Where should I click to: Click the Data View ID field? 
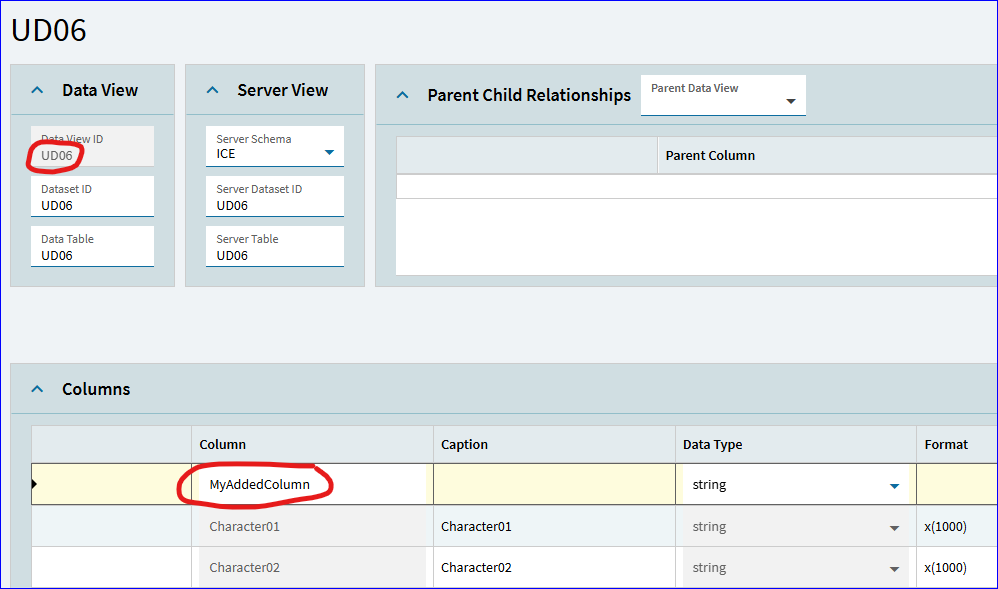92,146
